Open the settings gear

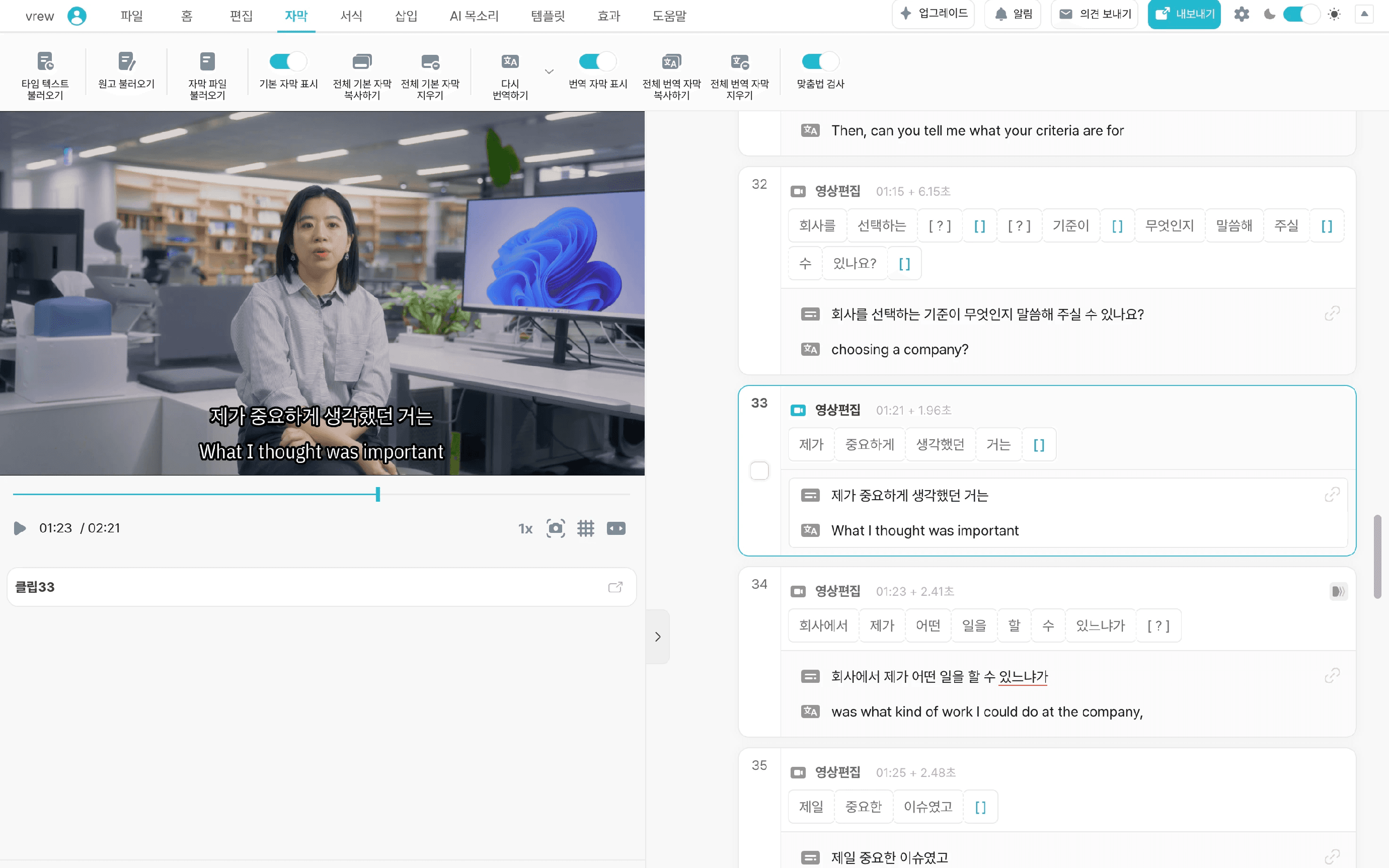point(1242,15)
